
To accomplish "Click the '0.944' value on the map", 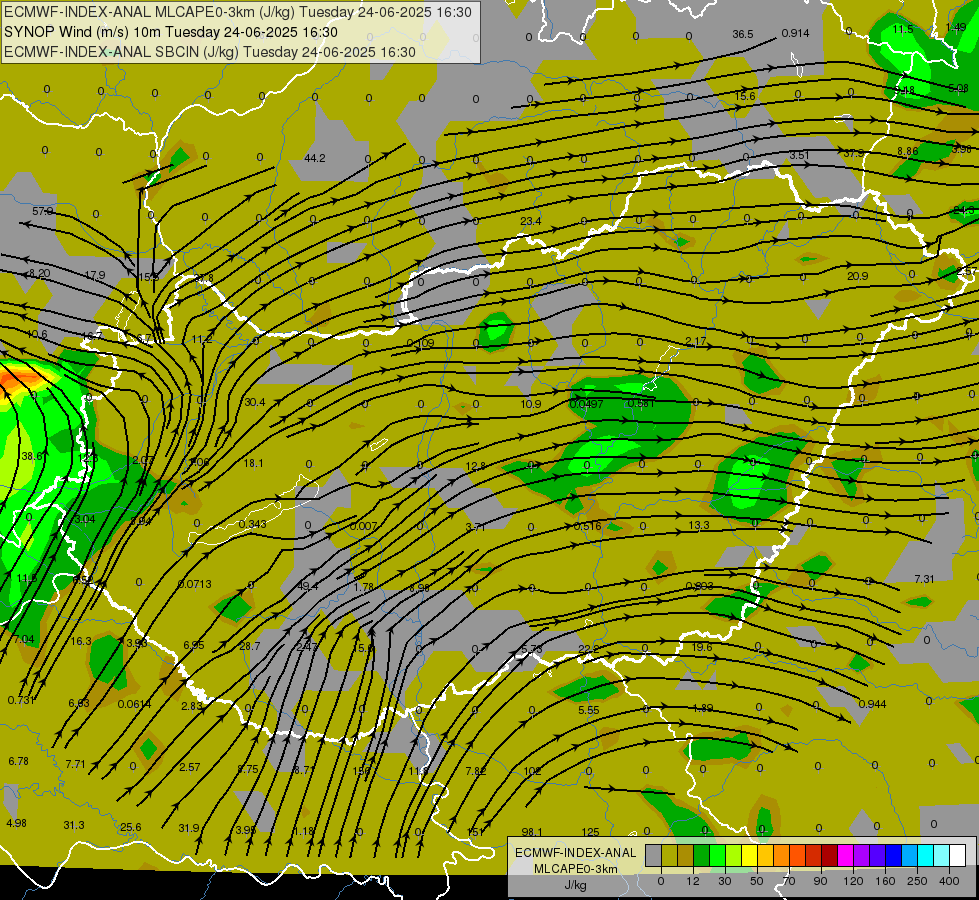I will (872, 704).
